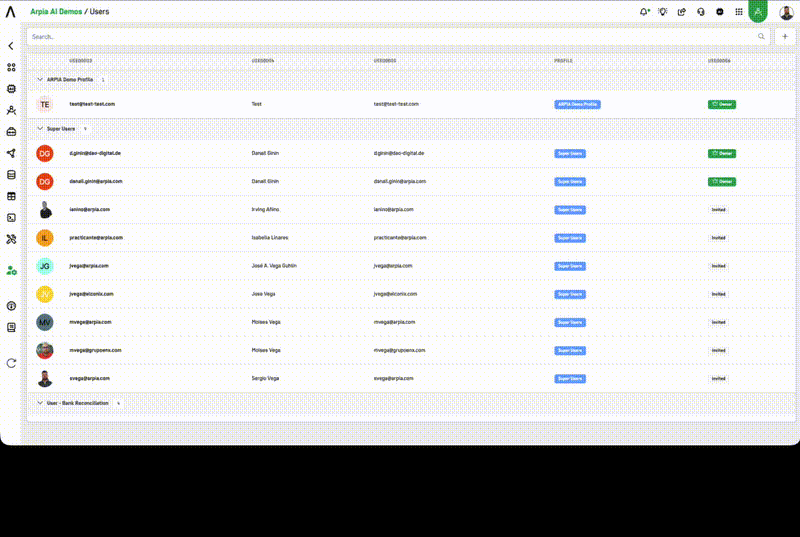The image size is (800, 537).
Task: Open notifications bell icon
Action: tap(644, 12)
